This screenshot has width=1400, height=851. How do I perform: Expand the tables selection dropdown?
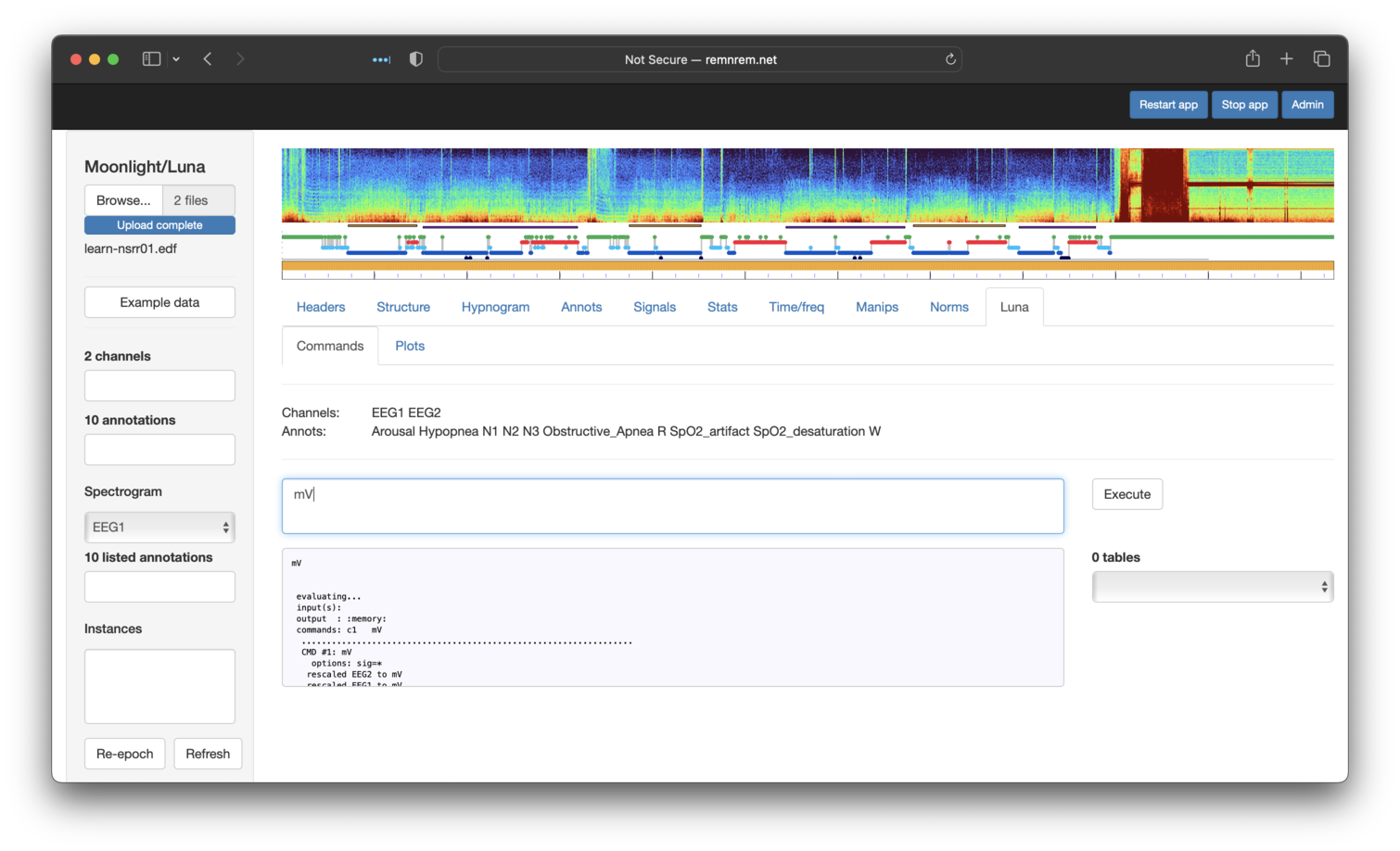click(1212, 587)
